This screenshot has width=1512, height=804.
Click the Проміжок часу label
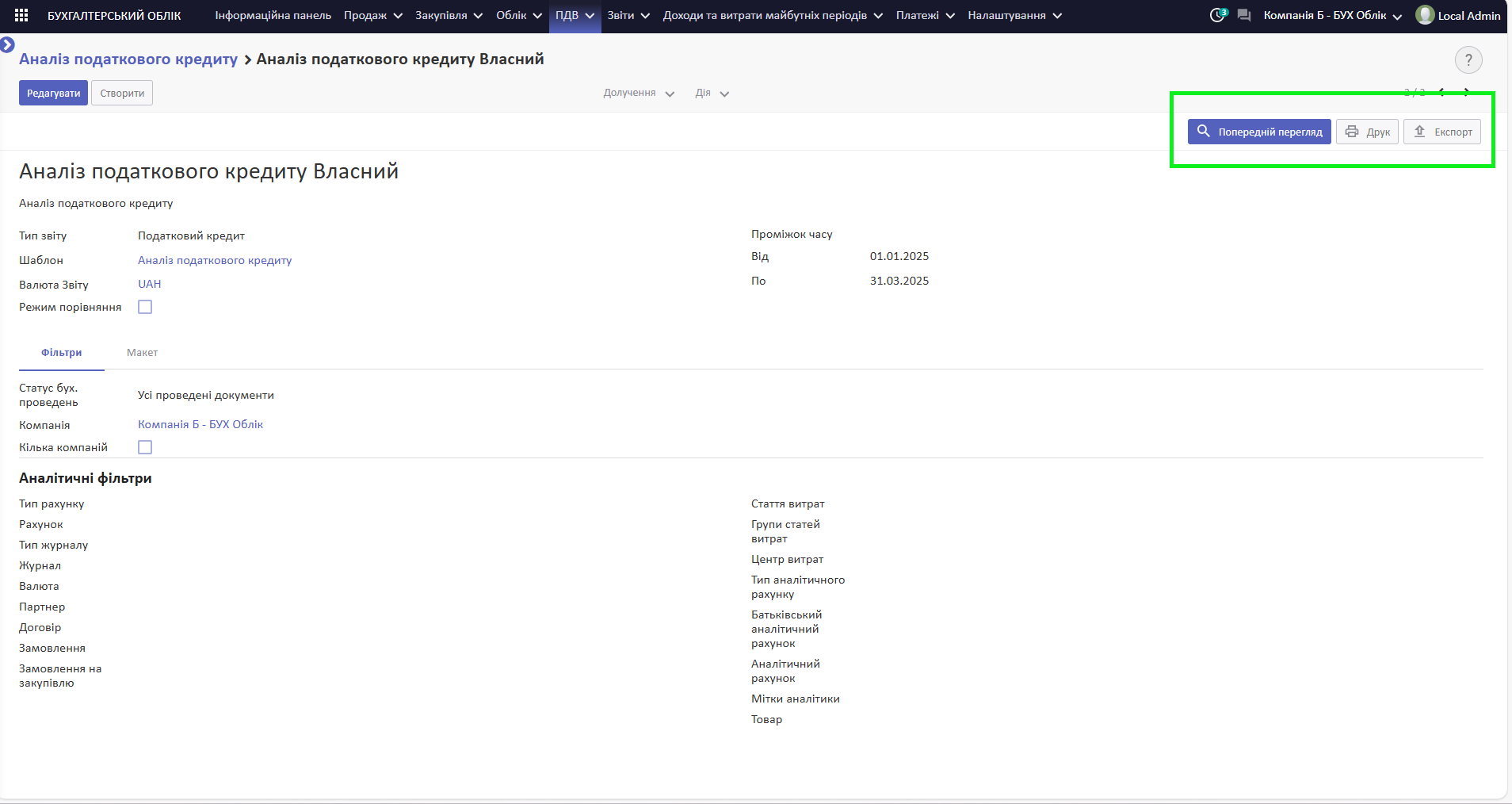[x=792, y=234]
